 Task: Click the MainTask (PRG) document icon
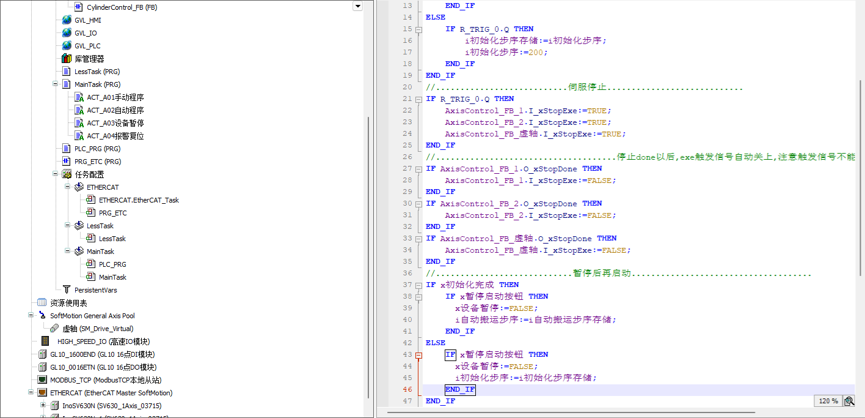coord(66,84)
